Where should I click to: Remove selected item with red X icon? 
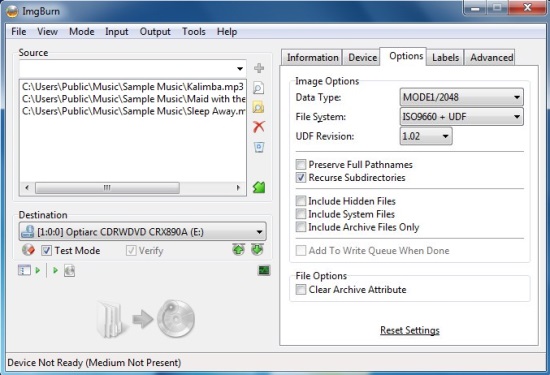tap(259, 127)
